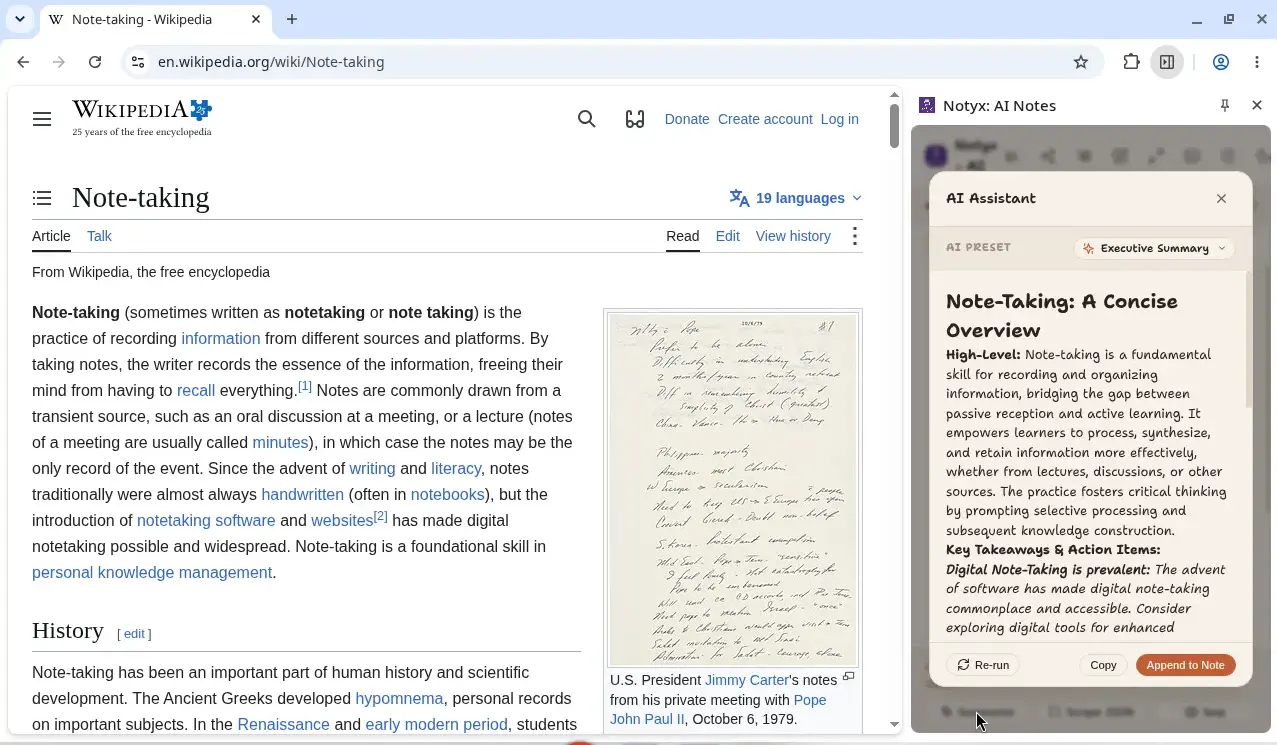Click citation reference [1]

click(305, 386)
